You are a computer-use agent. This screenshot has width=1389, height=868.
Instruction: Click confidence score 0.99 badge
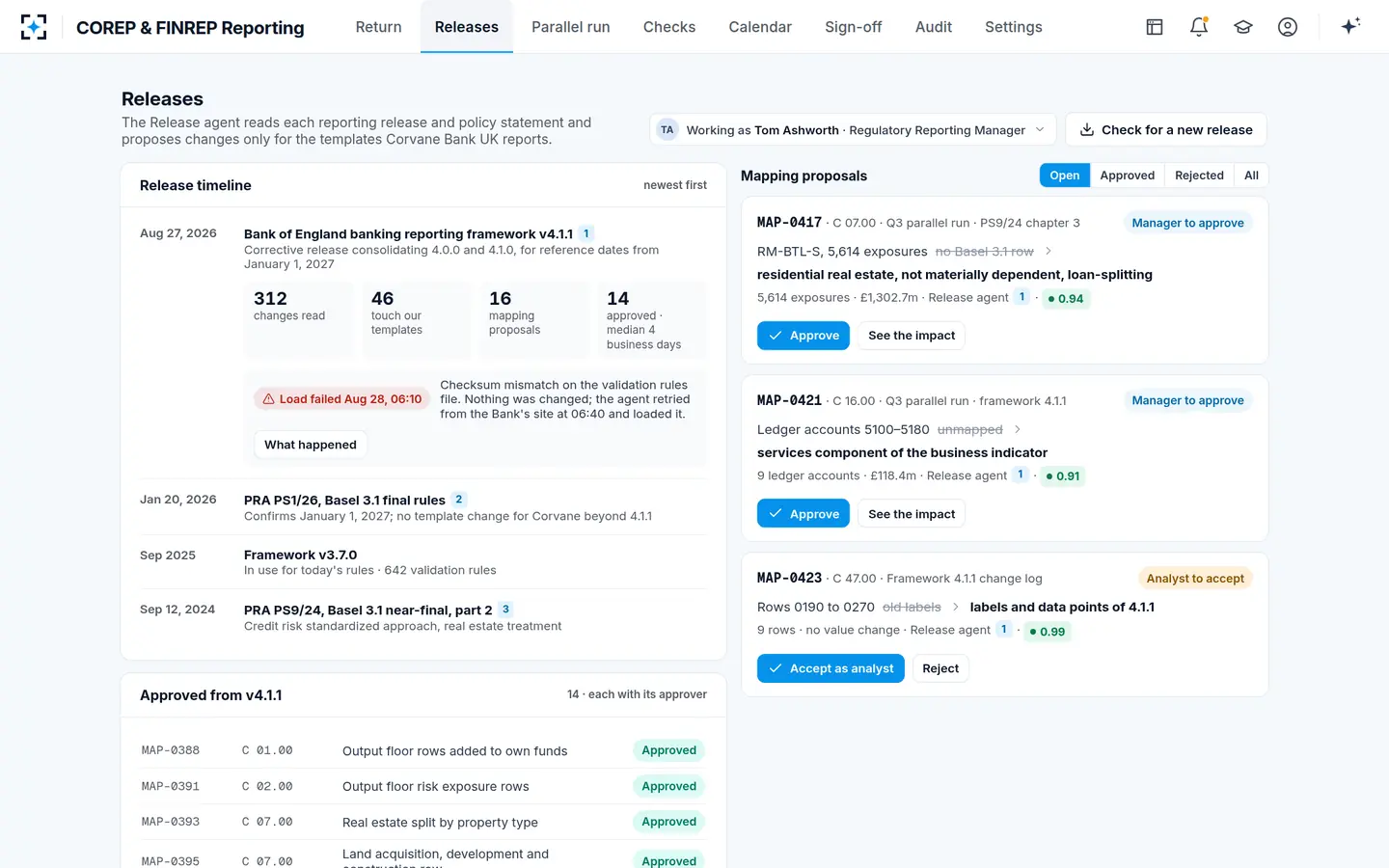[x=1048, y=632]
